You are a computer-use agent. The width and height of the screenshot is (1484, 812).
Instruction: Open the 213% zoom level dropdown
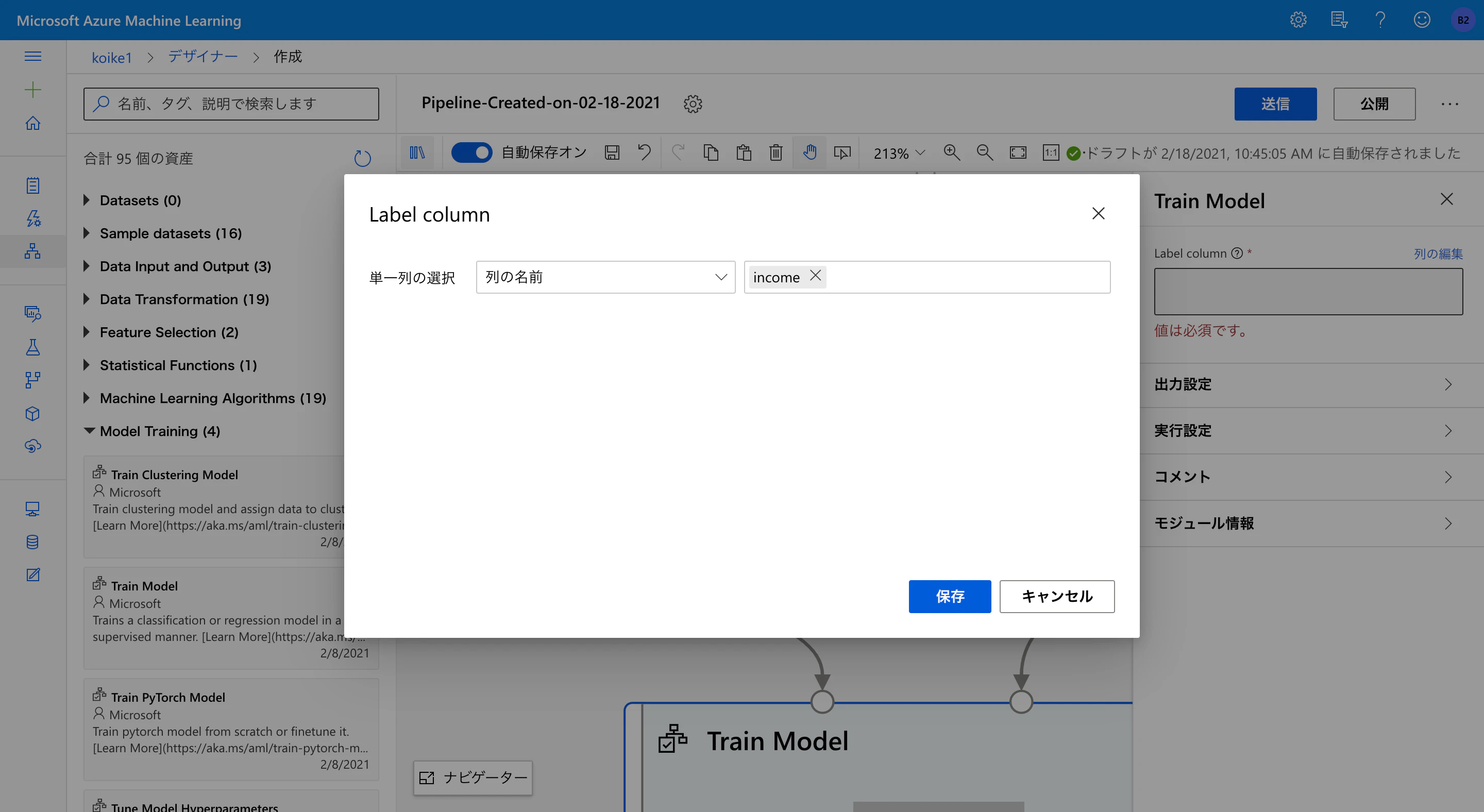(x=899, y=153)
